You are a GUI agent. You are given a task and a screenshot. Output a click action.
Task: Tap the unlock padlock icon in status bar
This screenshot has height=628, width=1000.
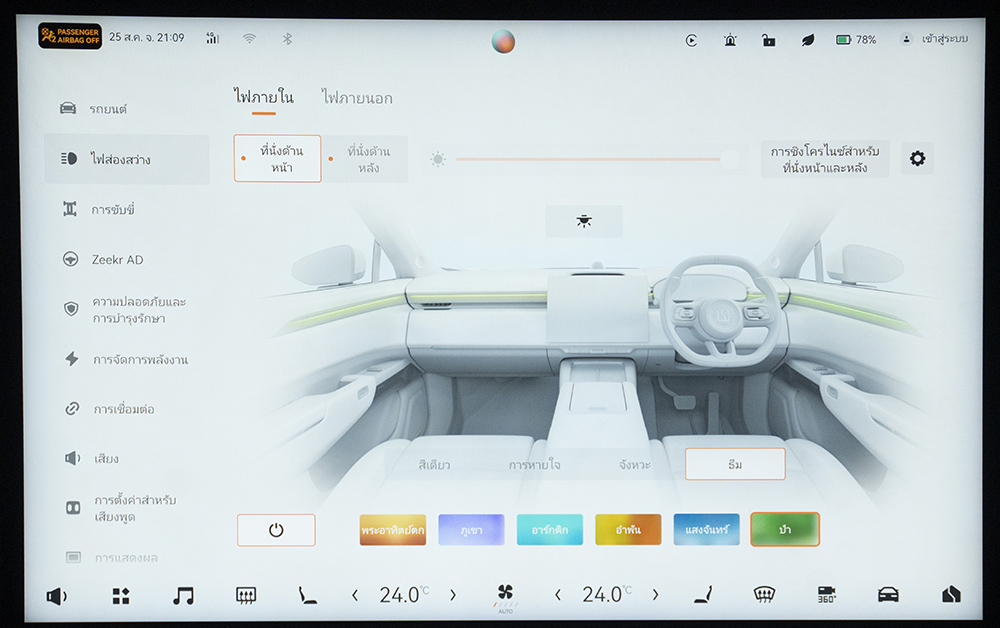pos(768,40)
